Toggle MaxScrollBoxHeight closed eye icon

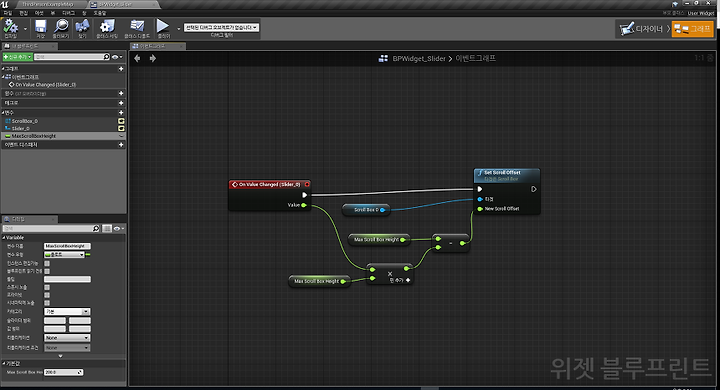pos(121,136)
